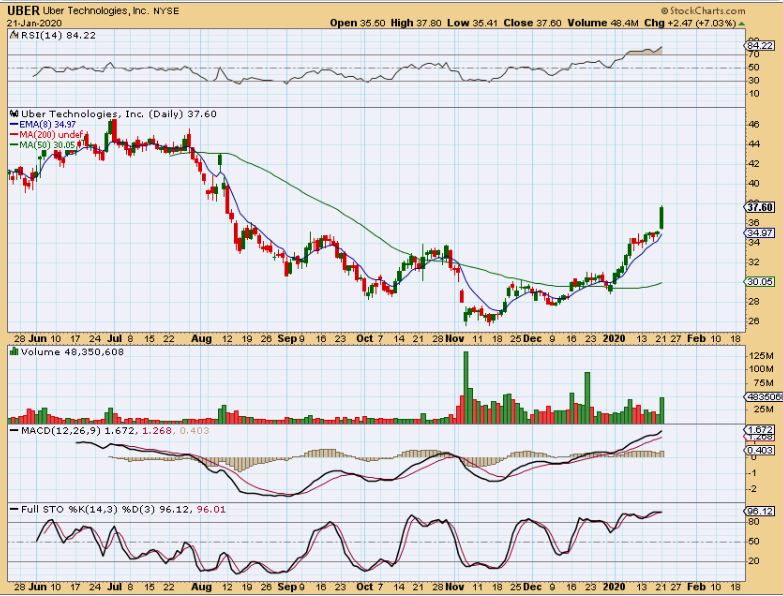
Task: Click the 70 level on the RSI axis
Action: (754, 54)
